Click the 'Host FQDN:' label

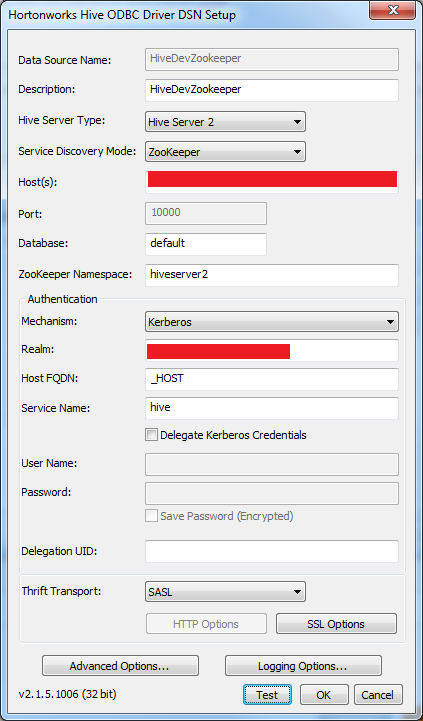[x=51, y=378]
